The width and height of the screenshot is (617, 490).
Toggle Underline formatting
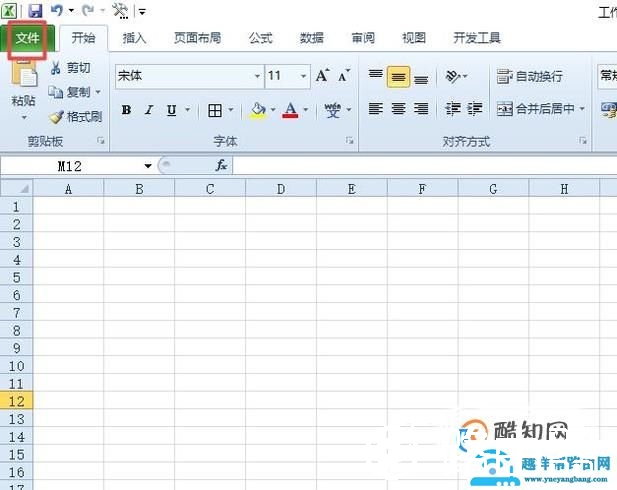coord(171,110)
